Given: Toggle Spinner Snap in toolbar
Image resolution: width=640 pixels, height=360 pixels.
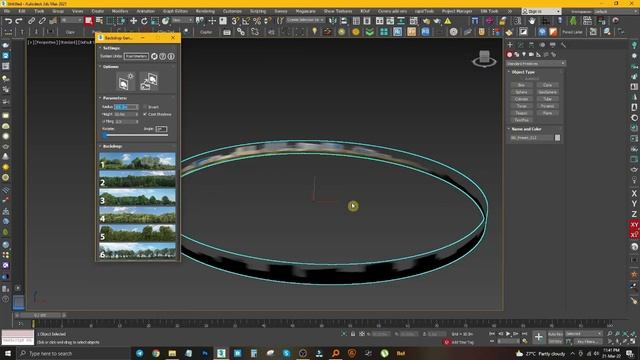Looking at the screenshot, I should [x=268, y=21].
